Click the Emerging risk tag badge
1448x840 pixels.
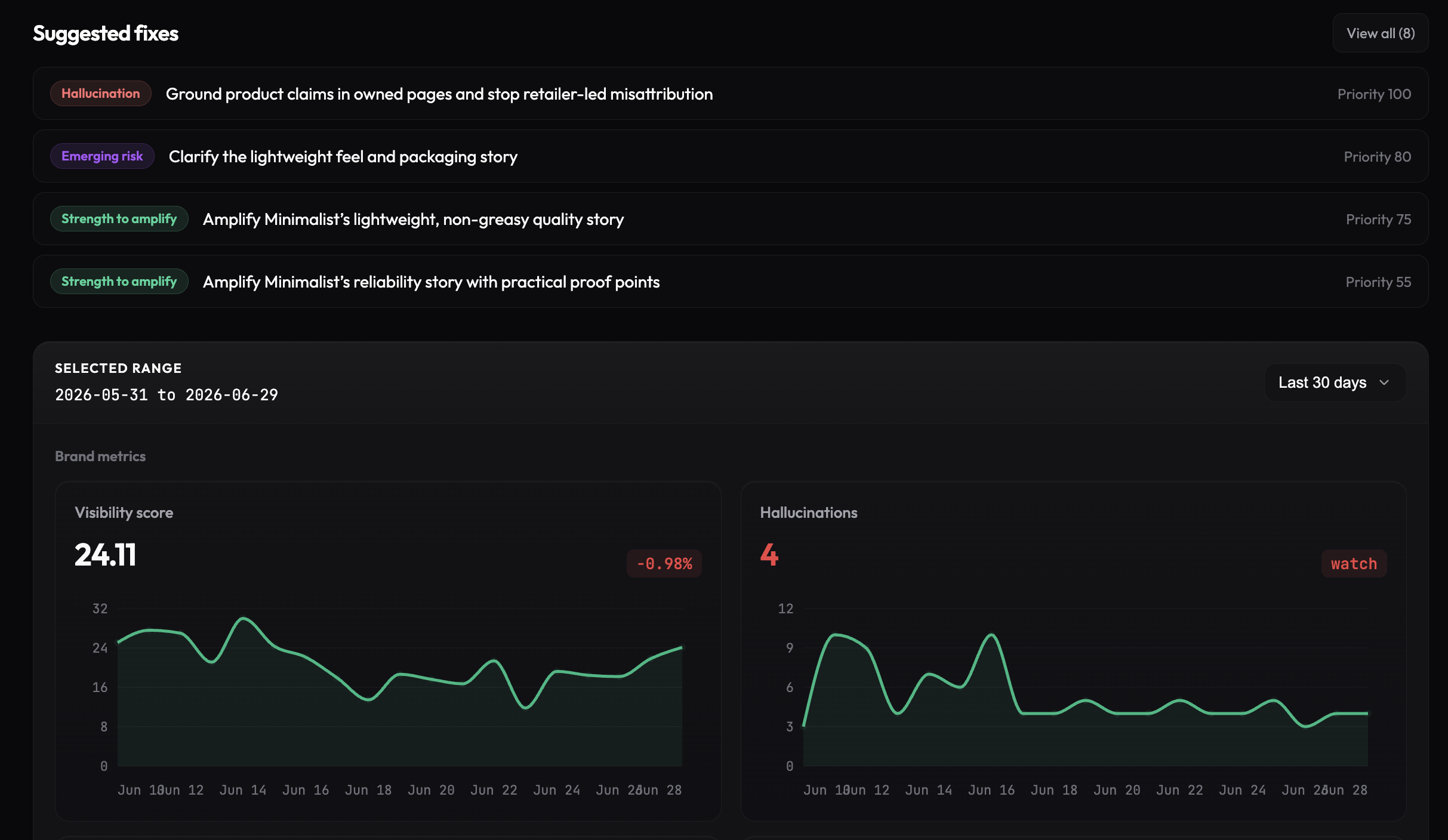tap(102, 156)
